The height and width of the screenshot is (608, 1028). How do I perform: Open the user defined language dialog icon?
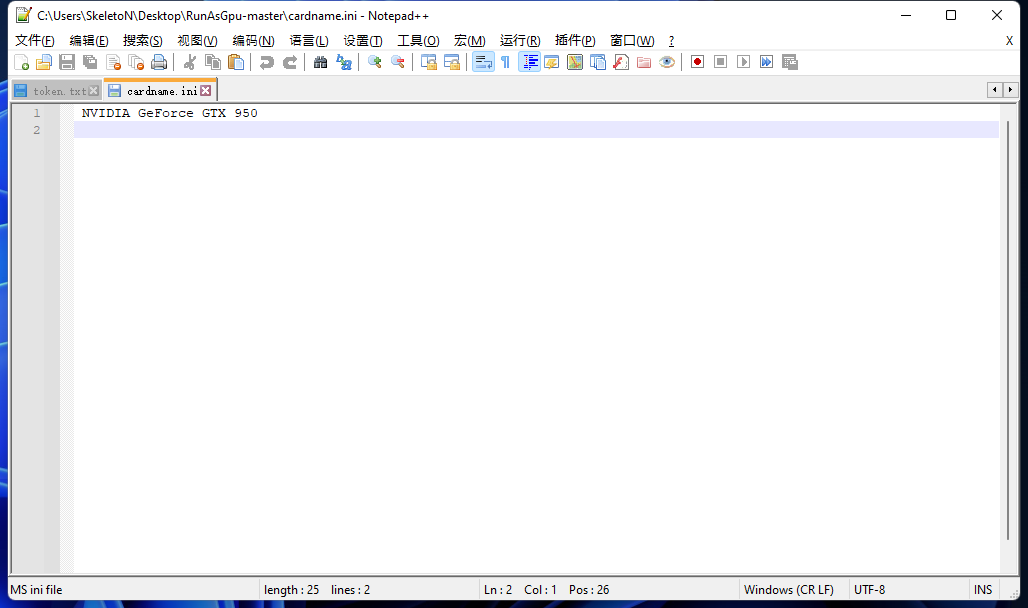coord(552,62)
